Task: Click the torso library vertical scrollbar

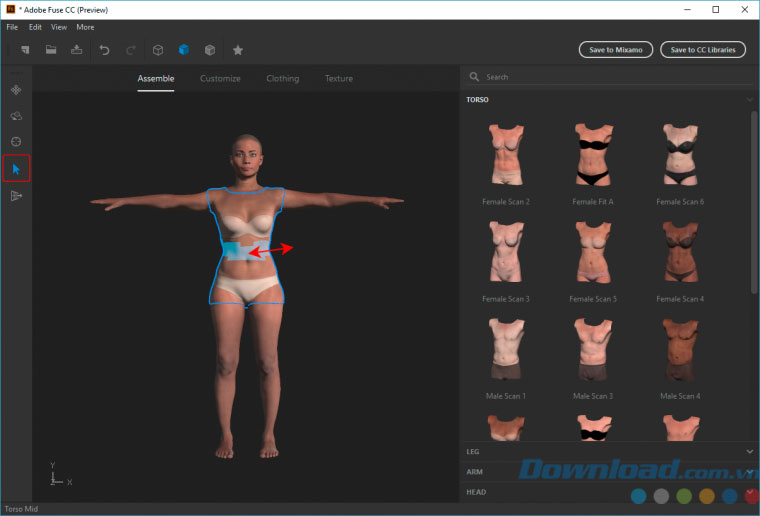Action: [x=754, y=200]
